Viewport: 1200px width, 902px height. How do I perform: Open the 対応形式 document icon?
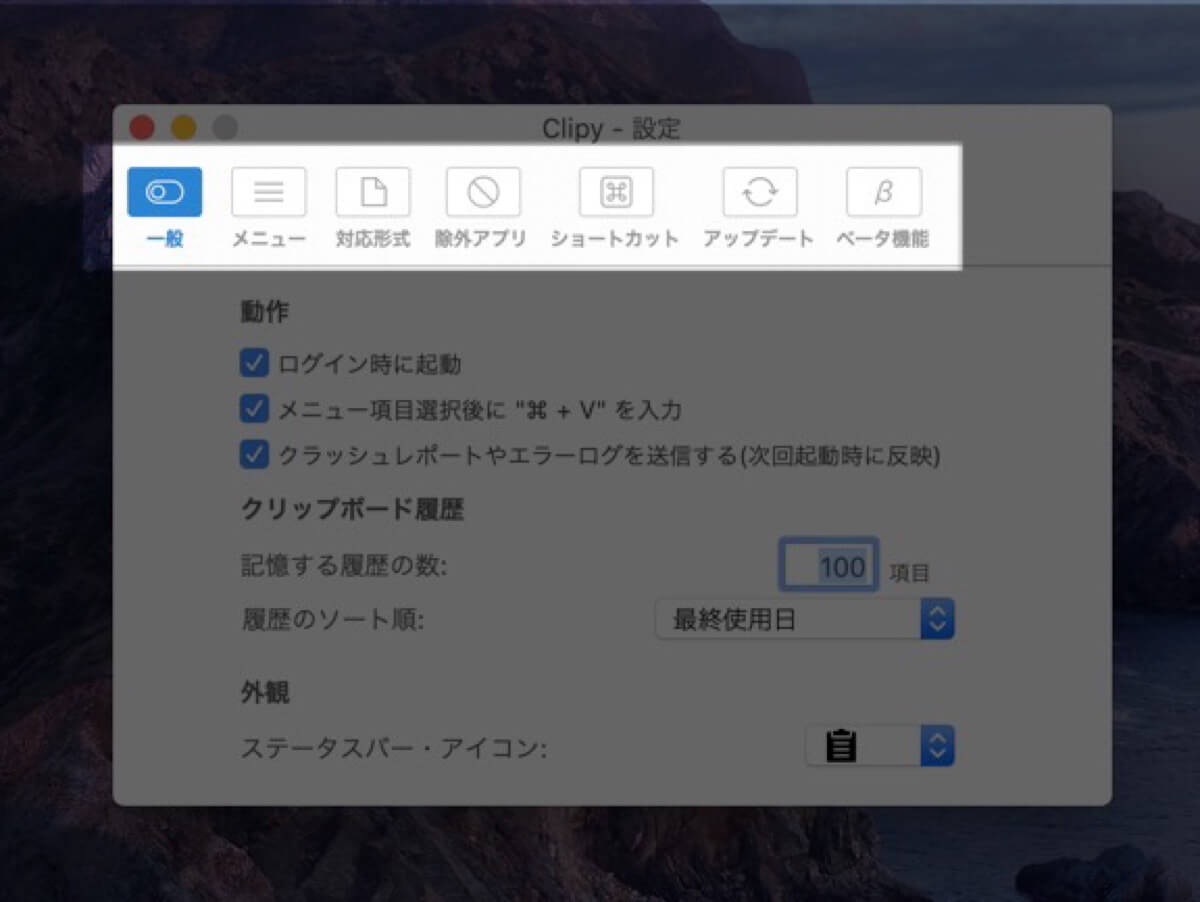click(373, 192)
